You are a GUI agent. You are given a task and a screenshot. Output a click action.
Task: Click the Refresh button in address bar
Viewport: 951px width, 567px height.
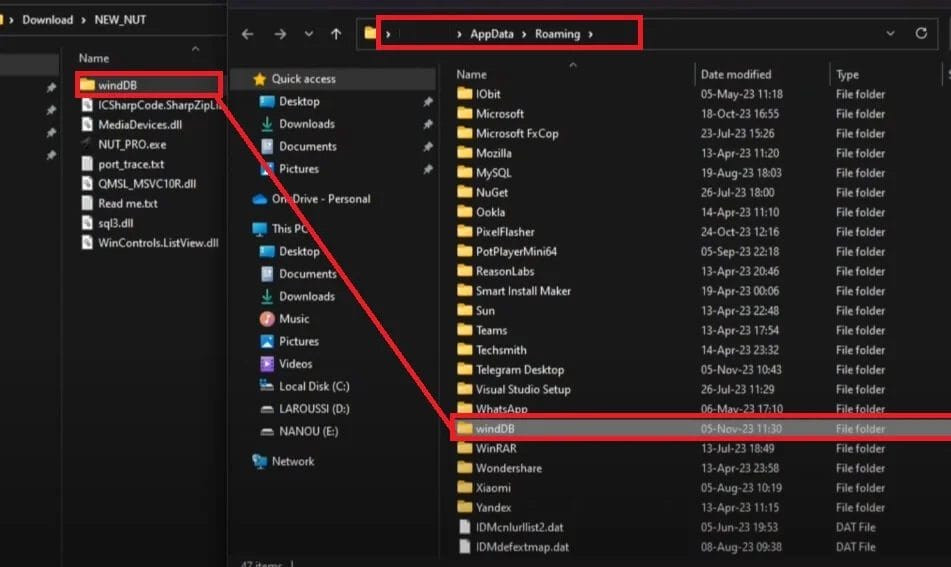(x=921, y=33)
